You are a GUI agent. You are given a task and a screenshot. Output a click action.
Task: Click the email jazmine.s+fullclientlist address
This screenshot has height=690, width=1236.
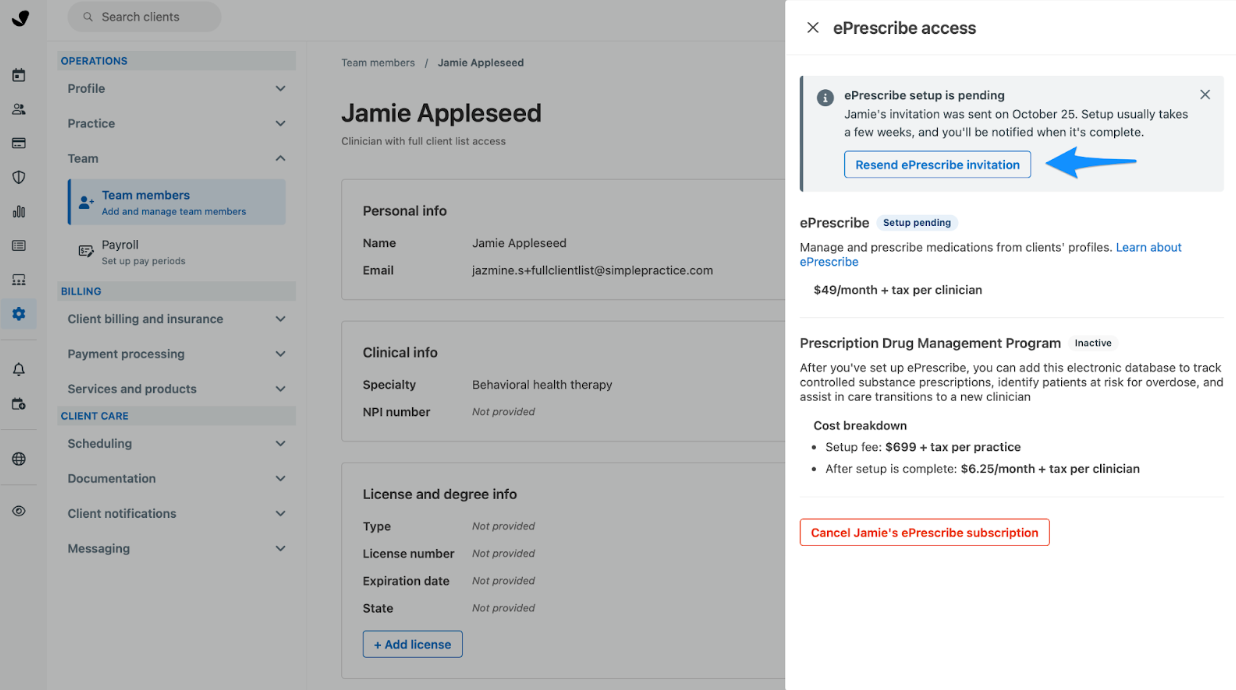point(592,271)
